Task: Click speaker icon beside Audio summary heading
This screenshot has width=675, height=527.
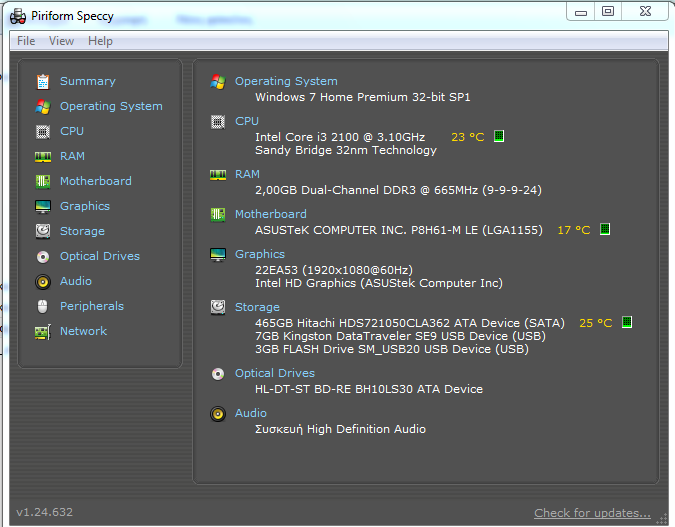Action: [x=218, y=414]
